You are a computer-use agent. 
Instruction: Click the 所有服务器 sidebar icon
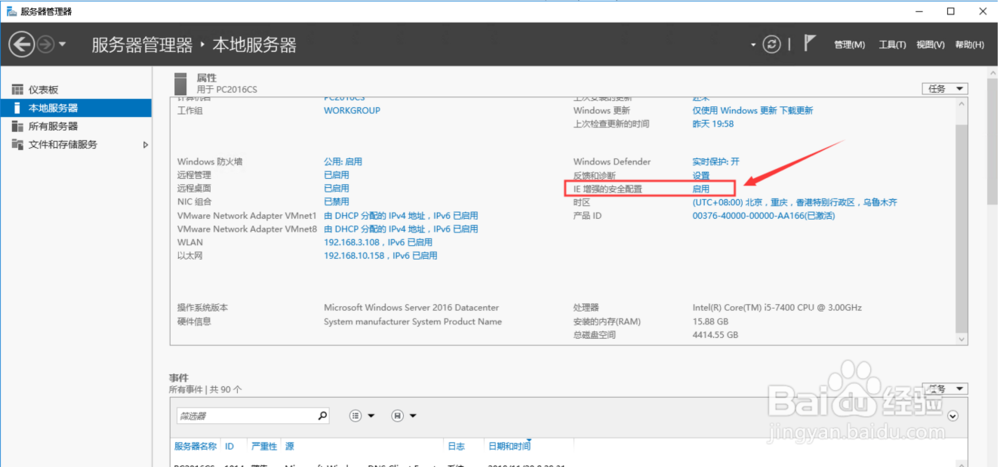(x=17, y=126)
